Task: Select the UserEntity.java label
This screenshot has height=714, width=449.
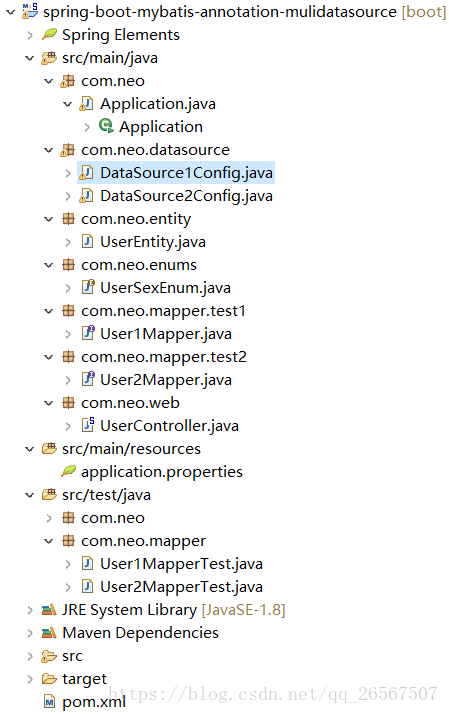Action: pos(153,242)
